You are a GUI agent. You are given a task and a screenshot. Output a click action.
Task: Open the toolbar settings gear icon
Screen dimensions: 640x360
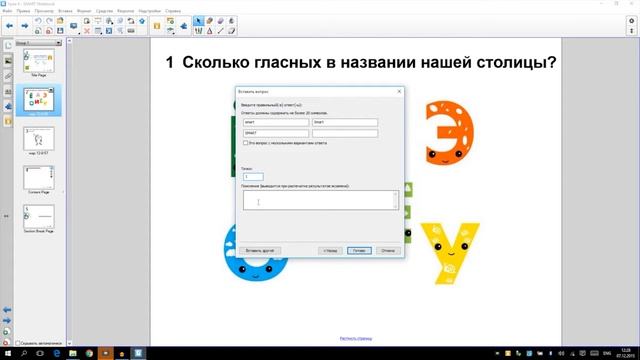(x=631, y=21)
